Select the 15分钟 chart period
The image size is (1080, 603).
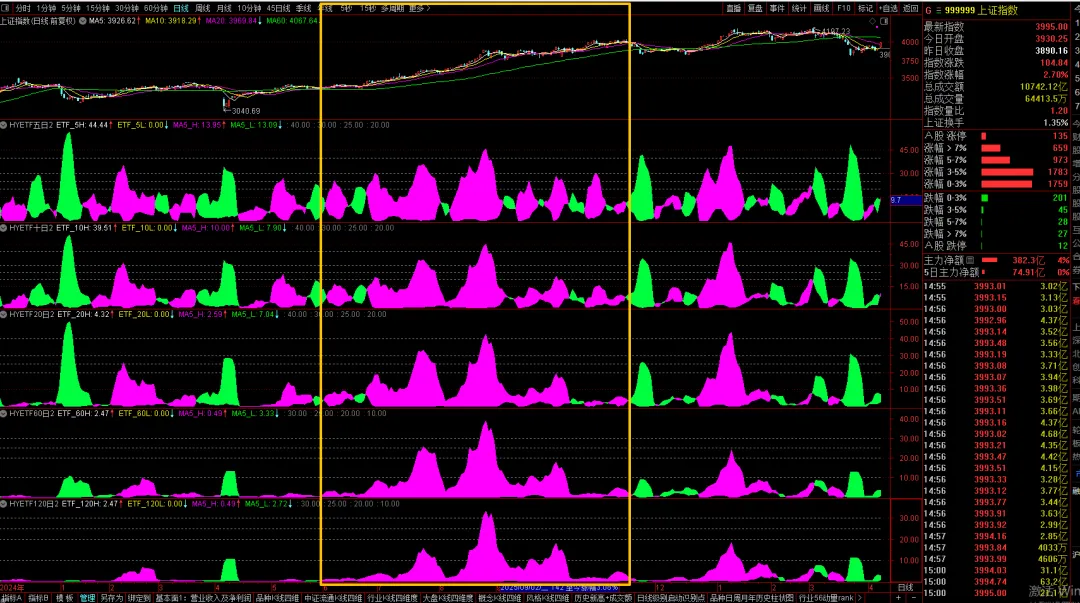pos(98,8)
